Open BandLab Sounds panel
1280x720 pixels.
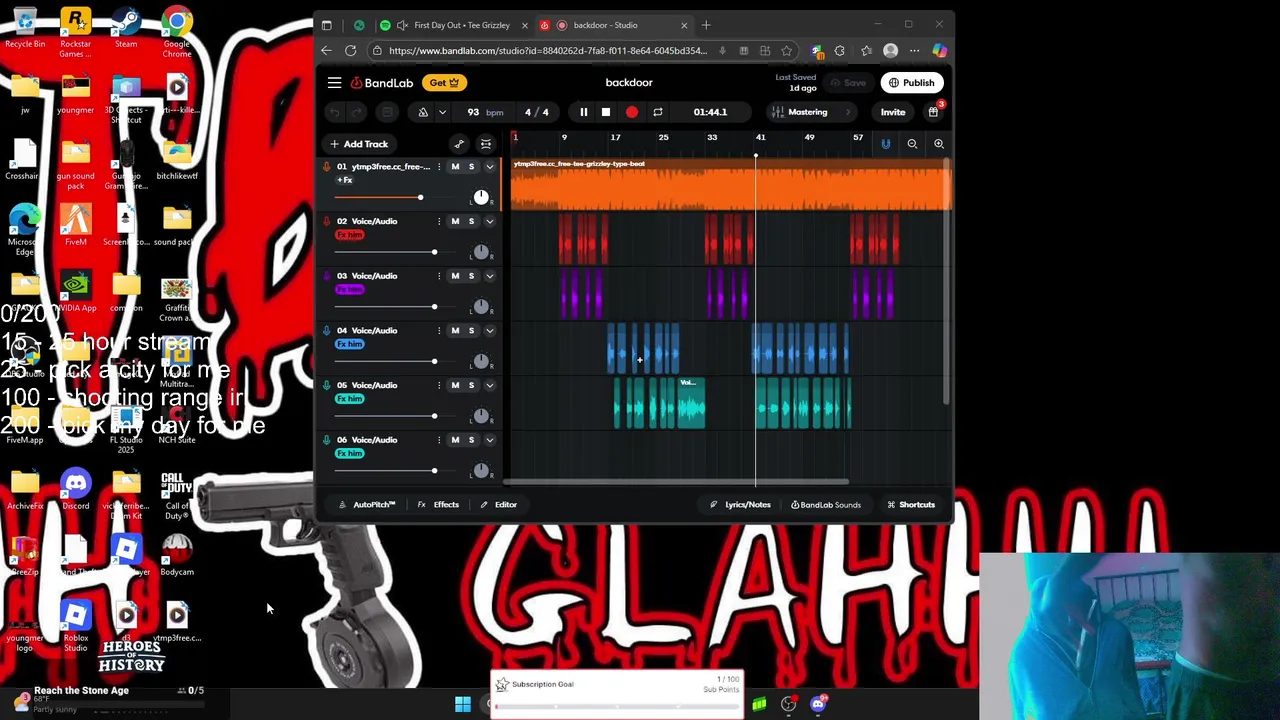click(x=825, y=505)
